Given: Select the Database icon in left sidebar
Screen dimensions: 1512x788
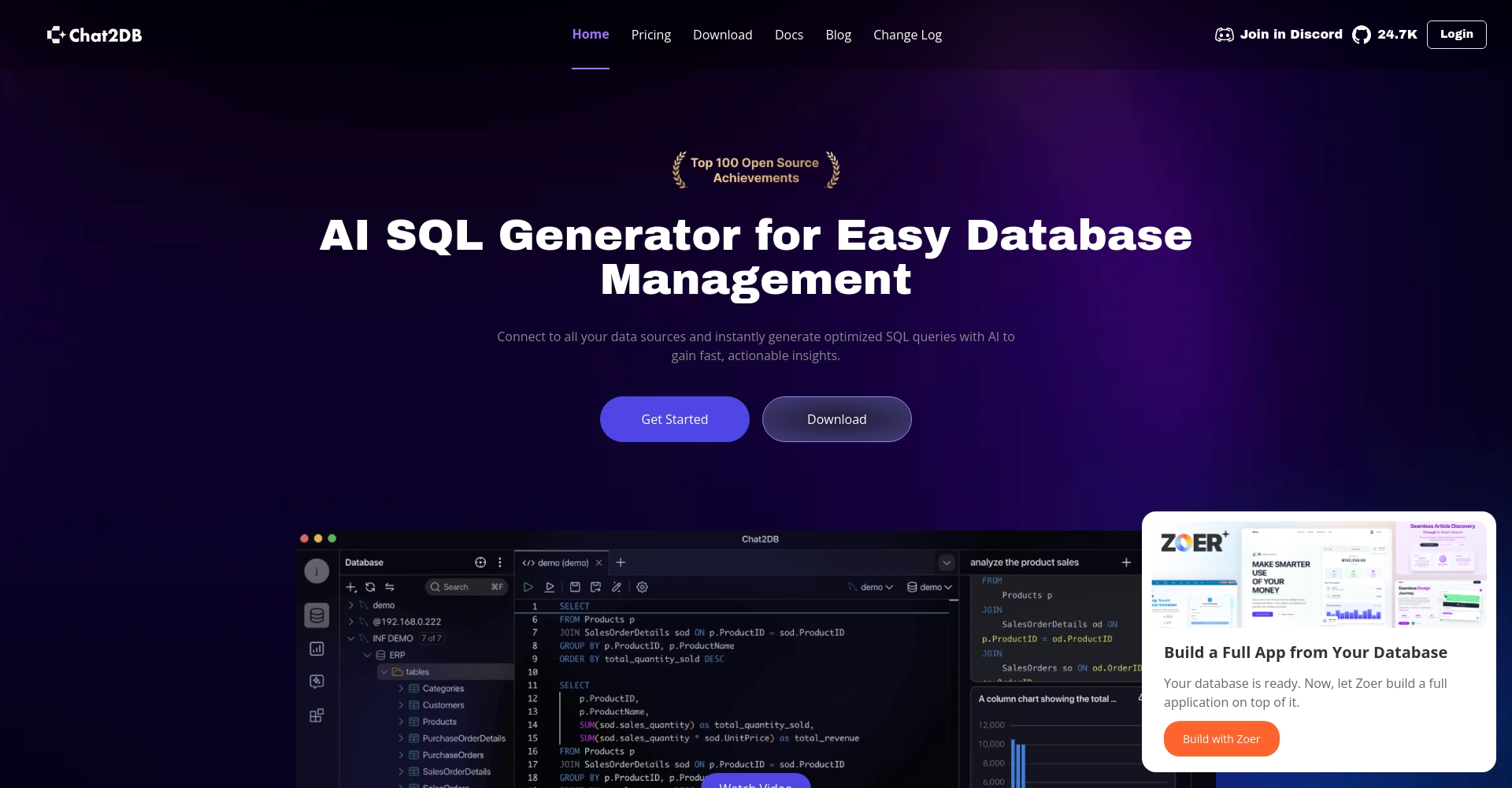Looking at the screenshot, I should click(x=317, y=615).
